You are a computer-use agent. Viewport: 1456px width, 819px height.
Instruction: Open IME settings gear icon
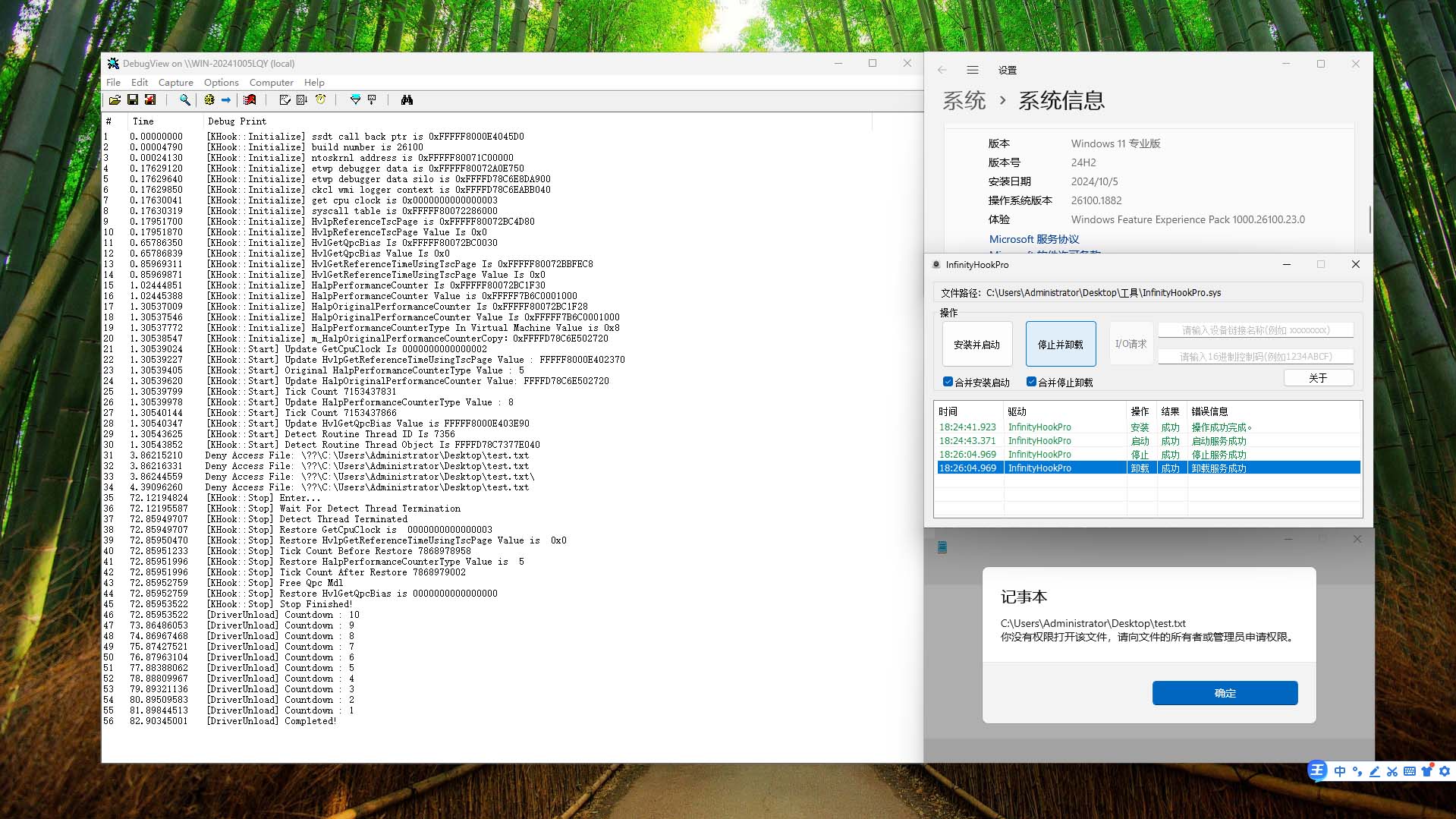(x=1445, y=771)
